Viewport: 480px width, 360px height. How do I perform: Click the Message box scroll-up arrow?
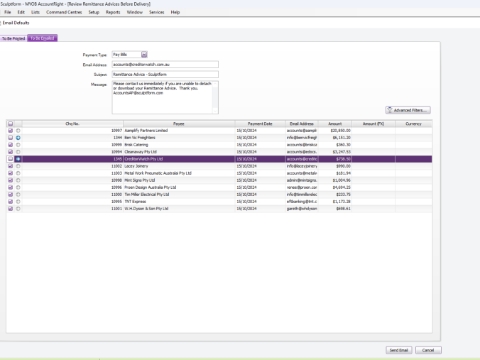(x=215, y=84)
